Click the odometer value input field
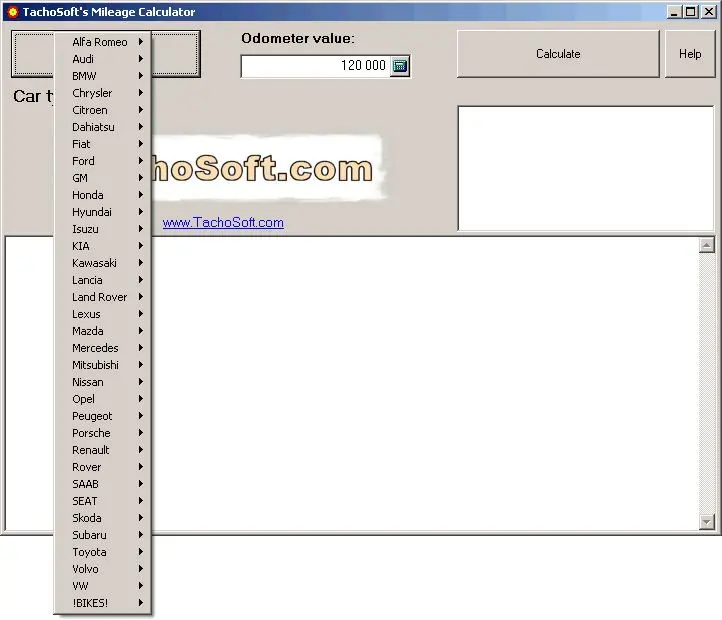The width and height of the screenshot is (722, 620). click(315, 66)
